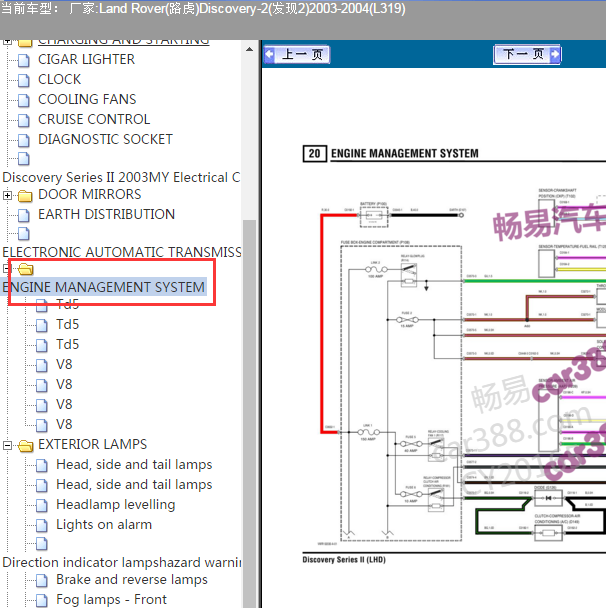Open the CLOCK document
This screenshot has width=606, height=608.
tap(60, 79)
